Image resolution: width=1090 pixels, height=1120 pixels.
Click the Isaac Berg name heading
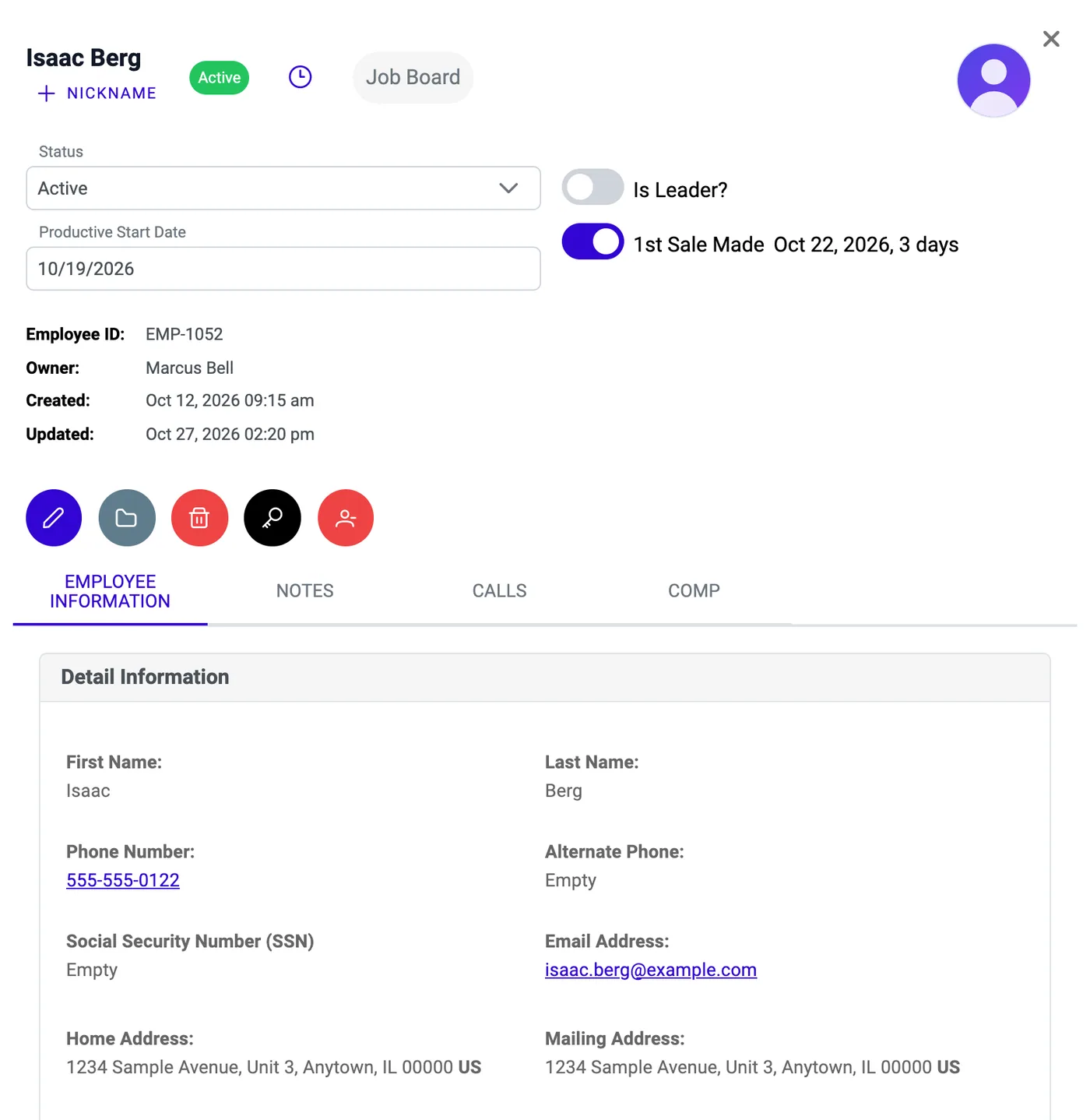[x=84, y=58]
